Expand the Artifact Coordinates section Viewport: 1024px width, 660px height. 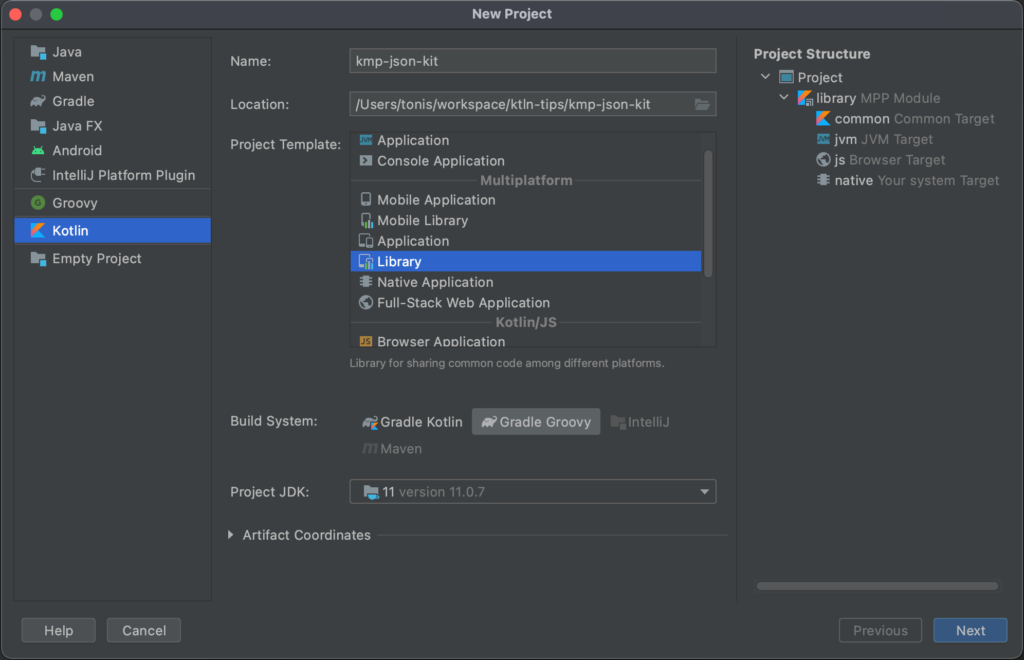[x=233, y=536]
